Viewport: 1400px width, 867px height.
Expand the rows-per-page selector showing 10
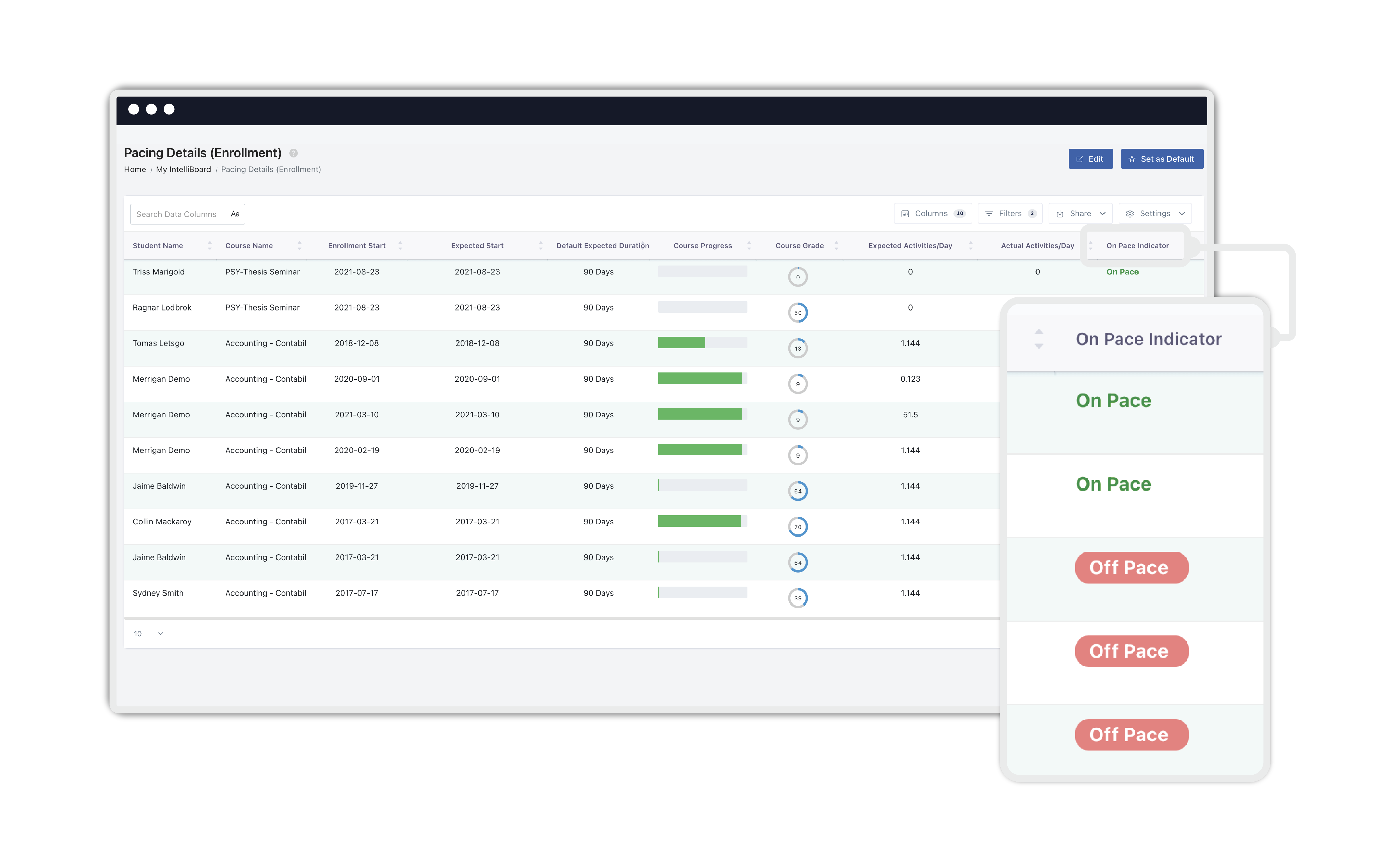click(x=148, y=634)
